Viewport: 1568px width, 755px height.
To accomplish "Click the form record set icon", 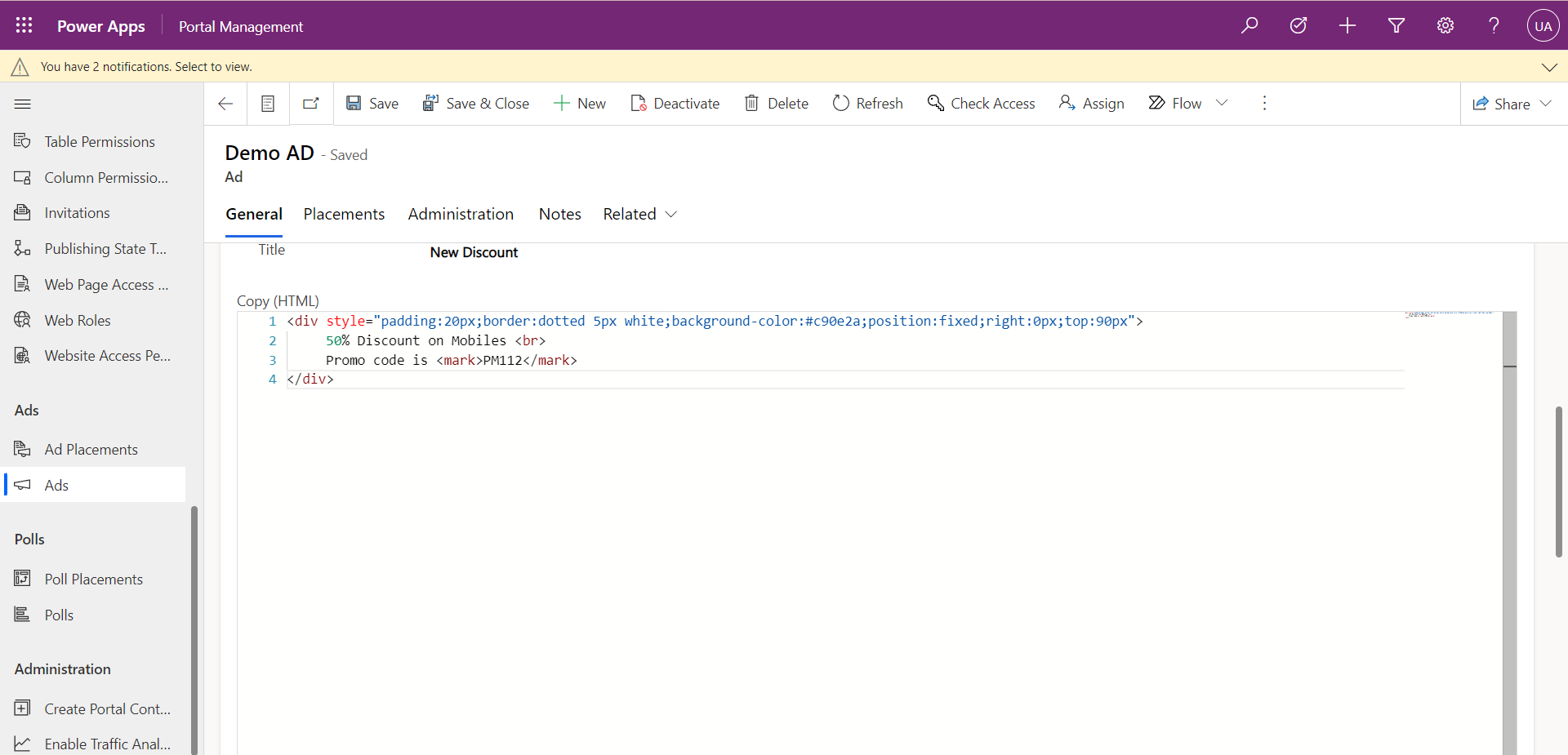I will [268, 104].
